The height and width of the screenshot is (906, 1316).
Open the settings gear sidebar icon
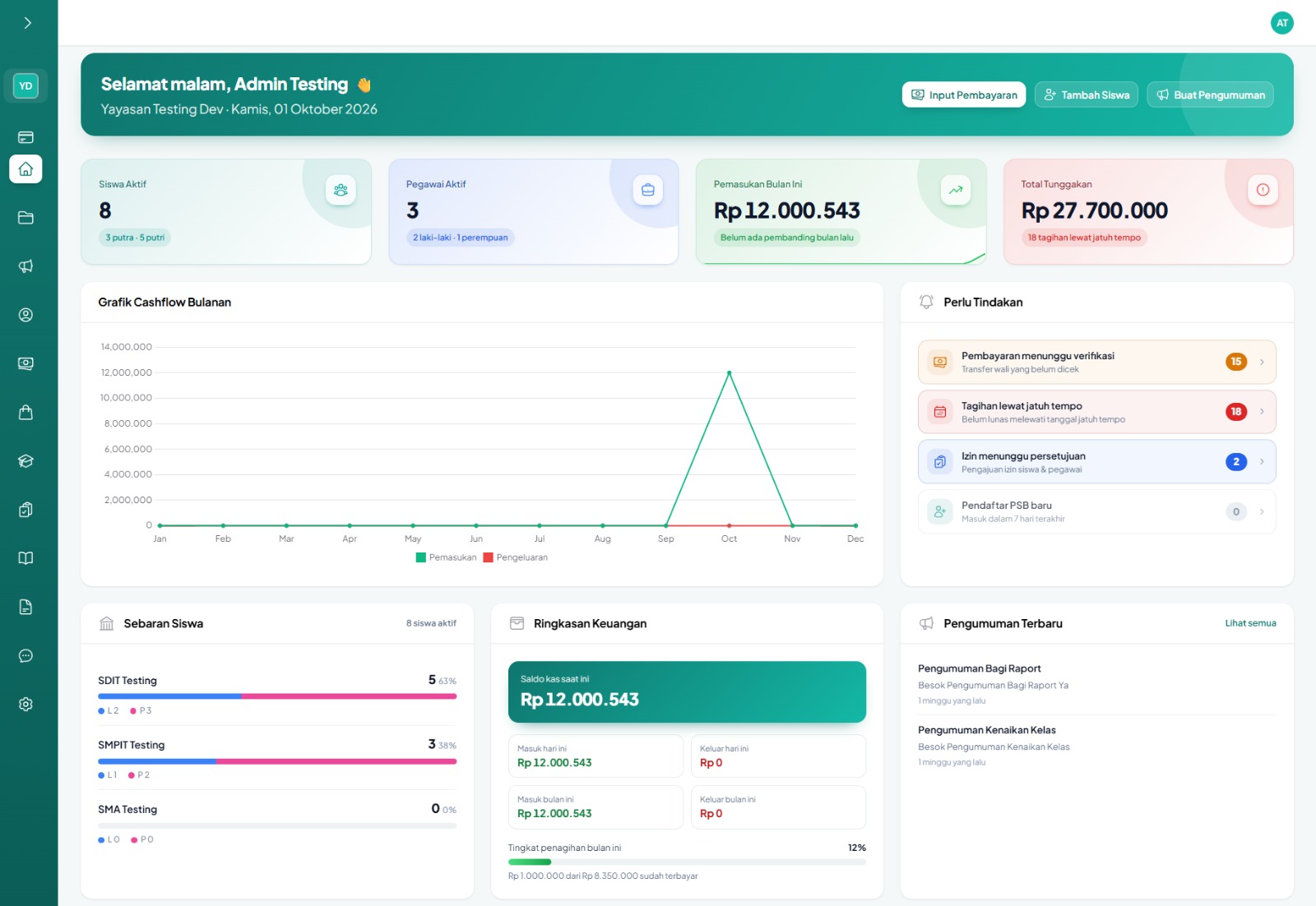(25, 705)
